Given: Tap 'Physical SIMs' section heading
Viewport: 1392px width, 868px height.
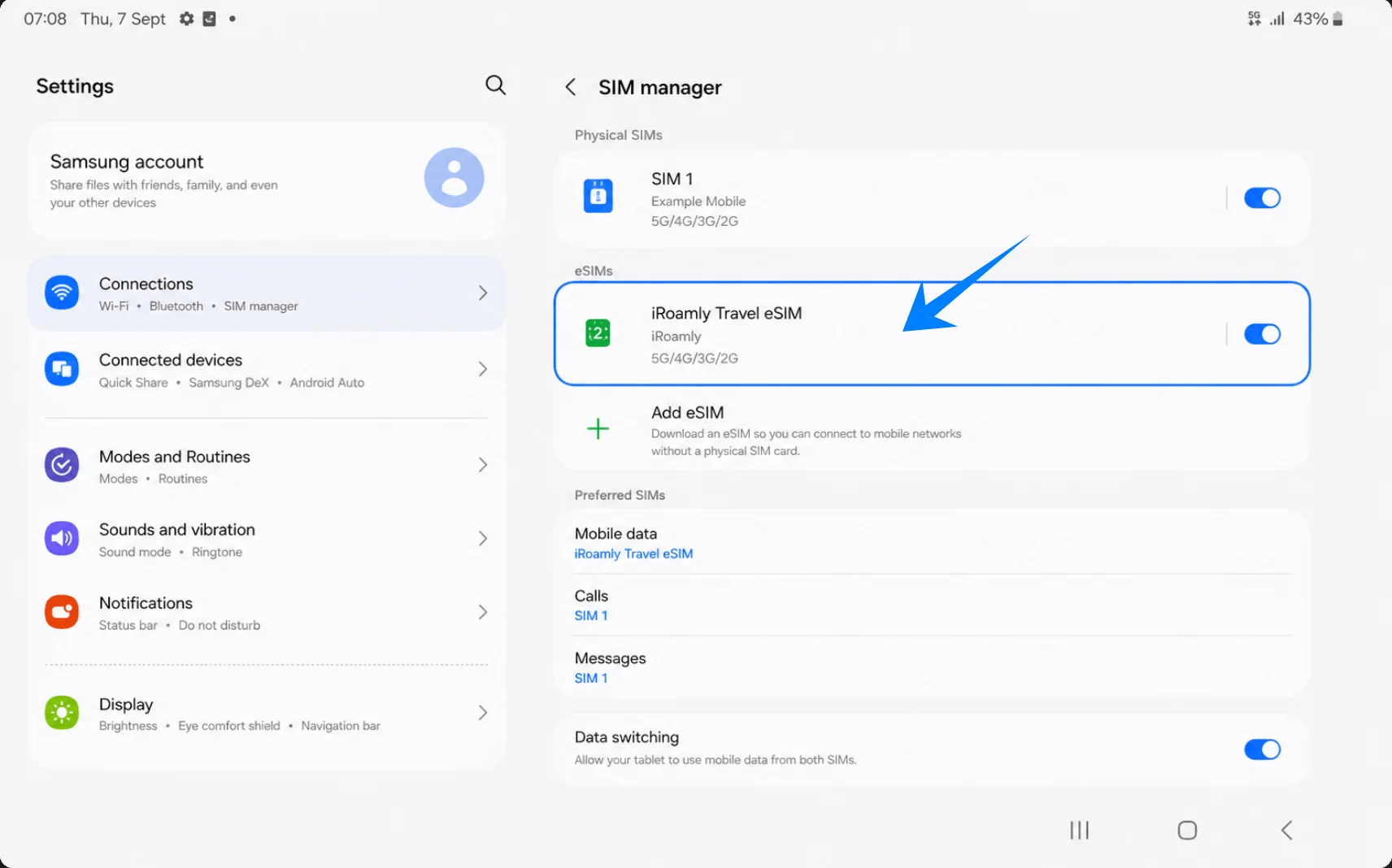Looking at the screenshot, I should 618,135.
